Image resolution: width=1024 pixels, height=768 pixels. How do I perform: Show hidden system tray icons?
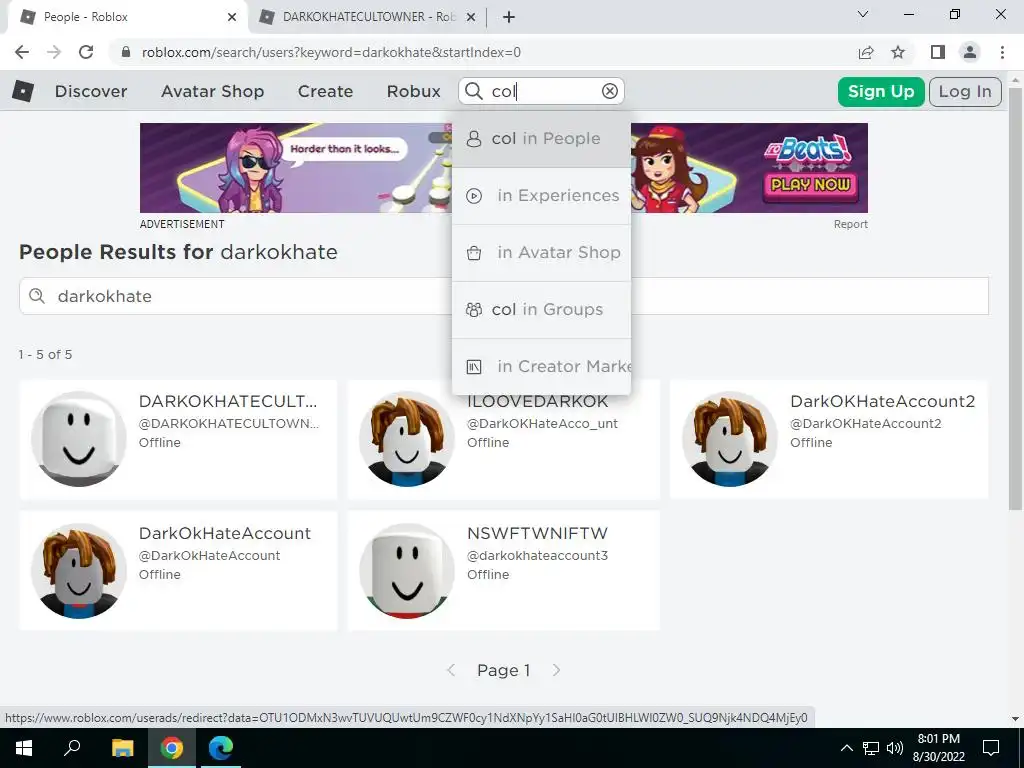[846, 748]
